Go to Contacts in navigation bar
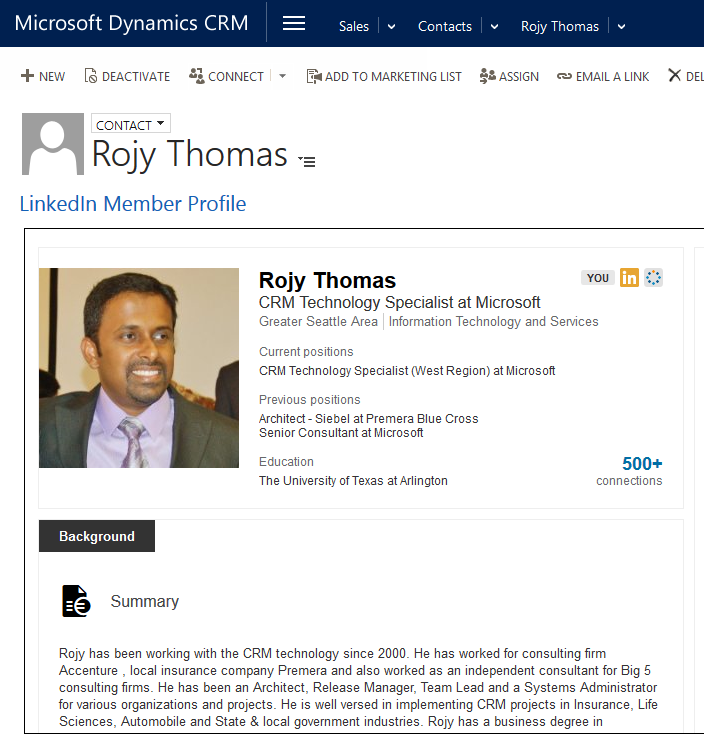Viewport: 704px width, 741px height. coord(445,26)
